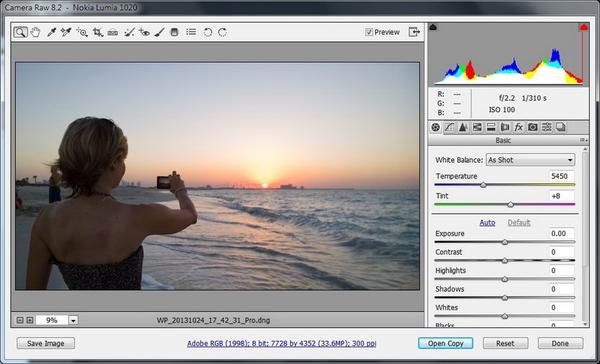Open the Split Toning panel tab
The height and width of the screenshot is (364, 600).
click(x=491, y=127)
